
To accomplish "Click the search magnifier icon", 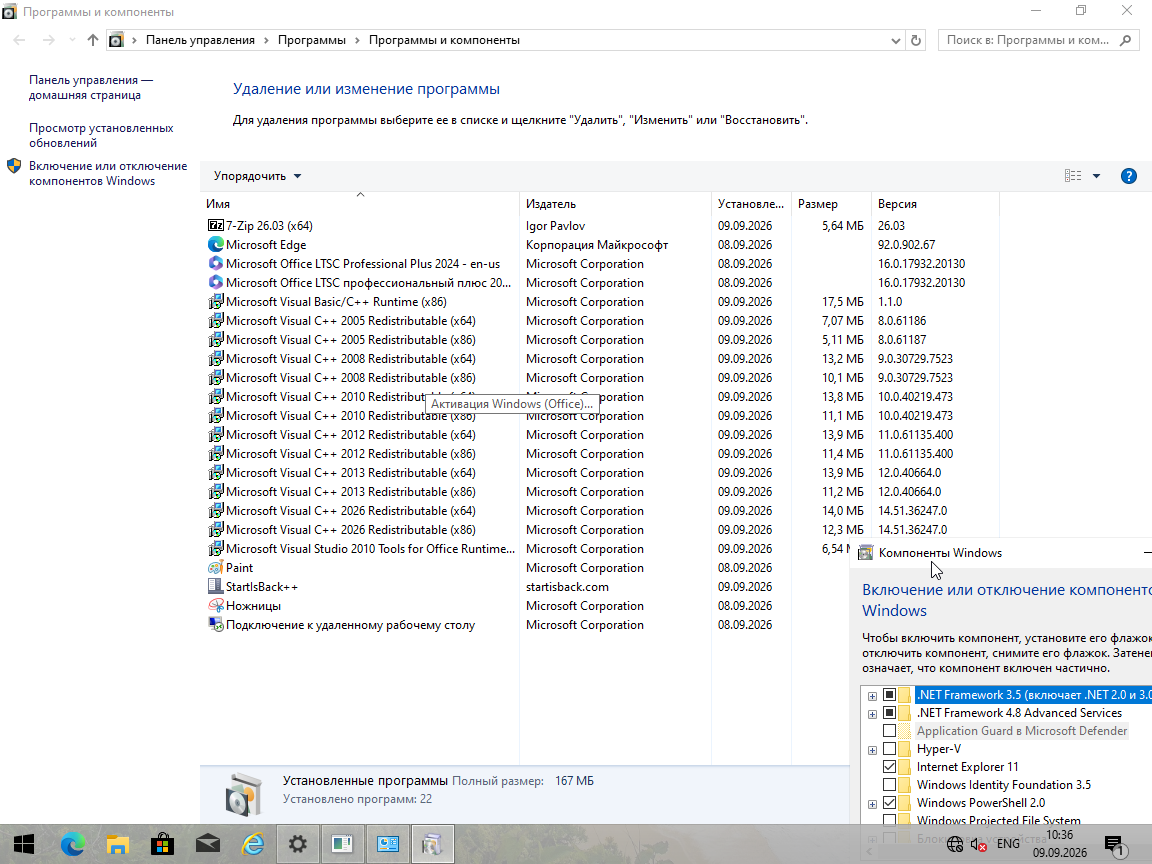I will tap(1125, 40).
